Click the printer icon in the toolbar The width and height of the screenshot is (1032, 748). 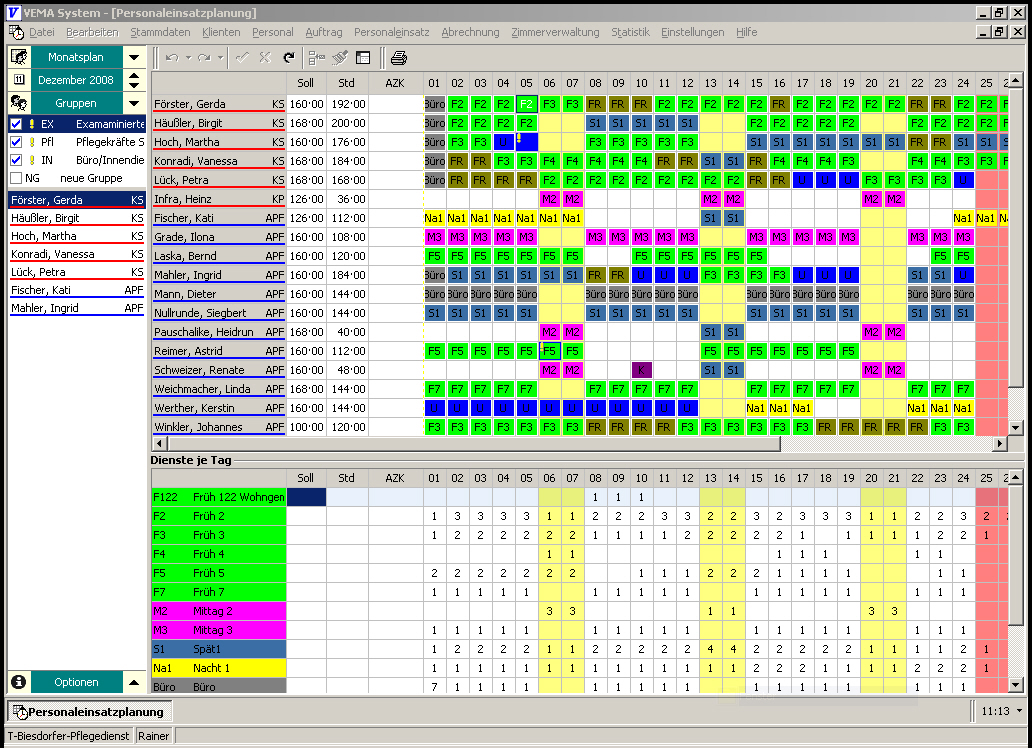(x=399, y=58)
